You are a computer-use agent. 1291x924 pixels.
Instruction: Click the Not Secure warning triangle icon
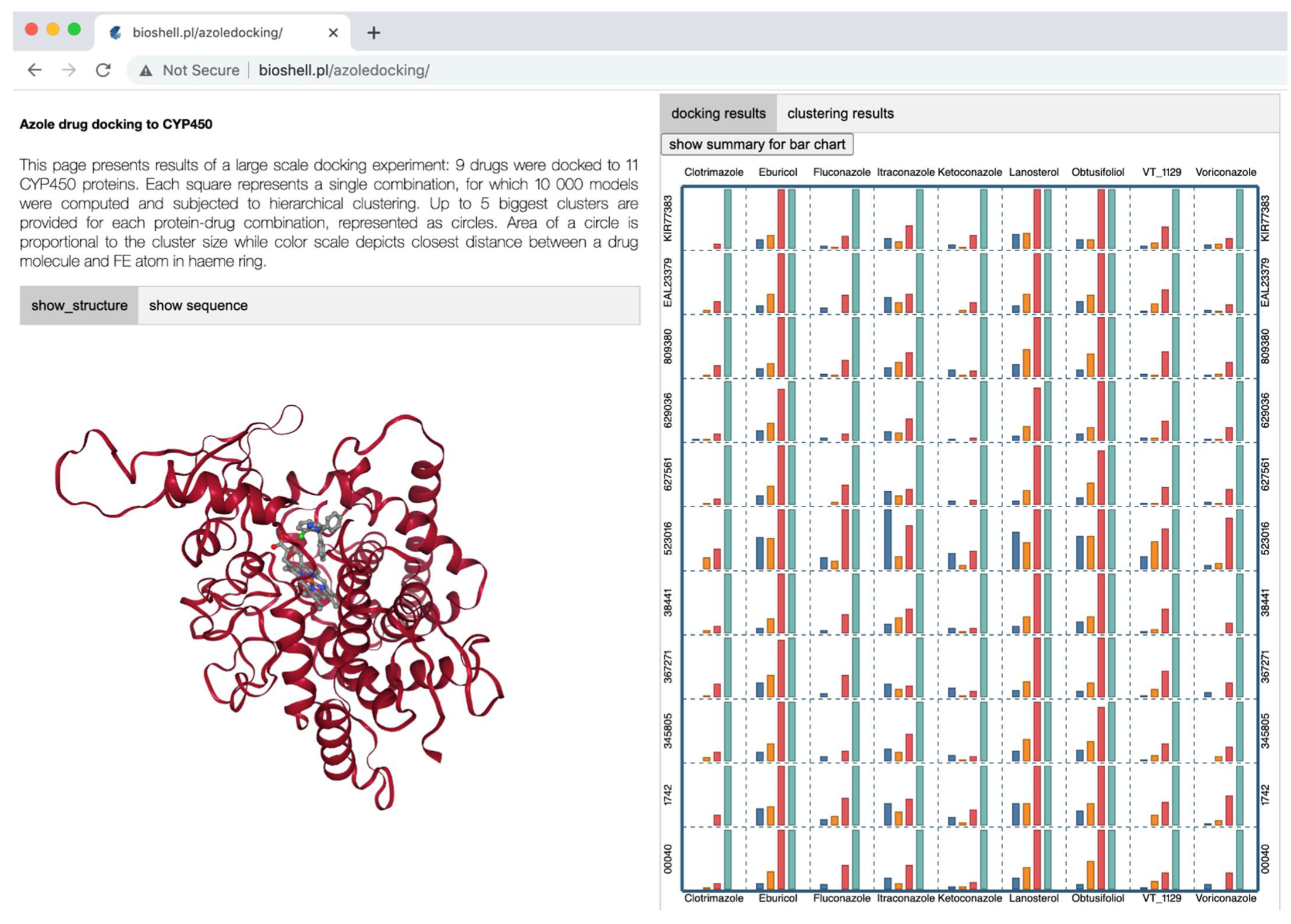146,71
